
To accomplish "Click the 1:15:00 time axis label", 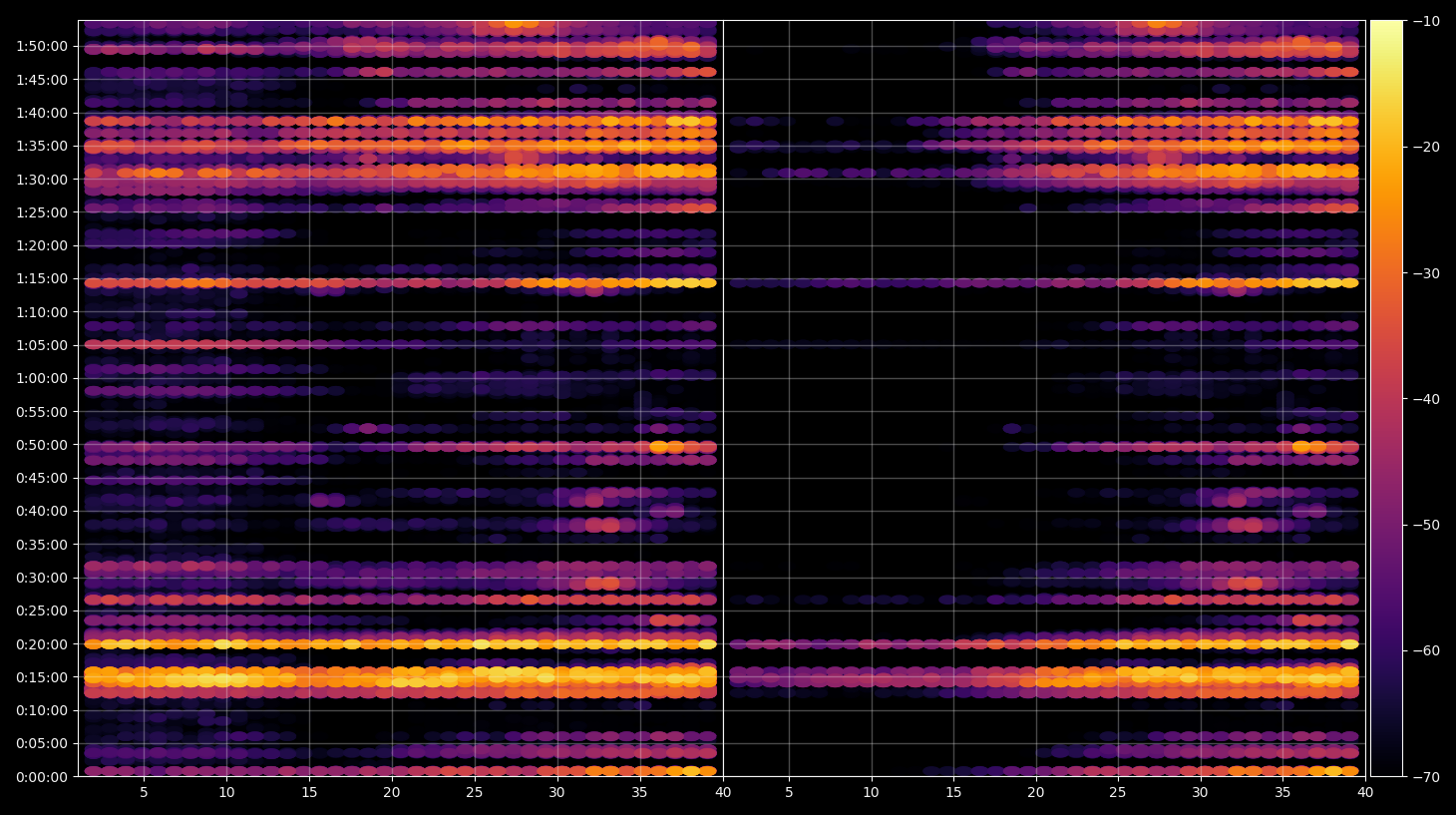I will (x=42, y=278).
